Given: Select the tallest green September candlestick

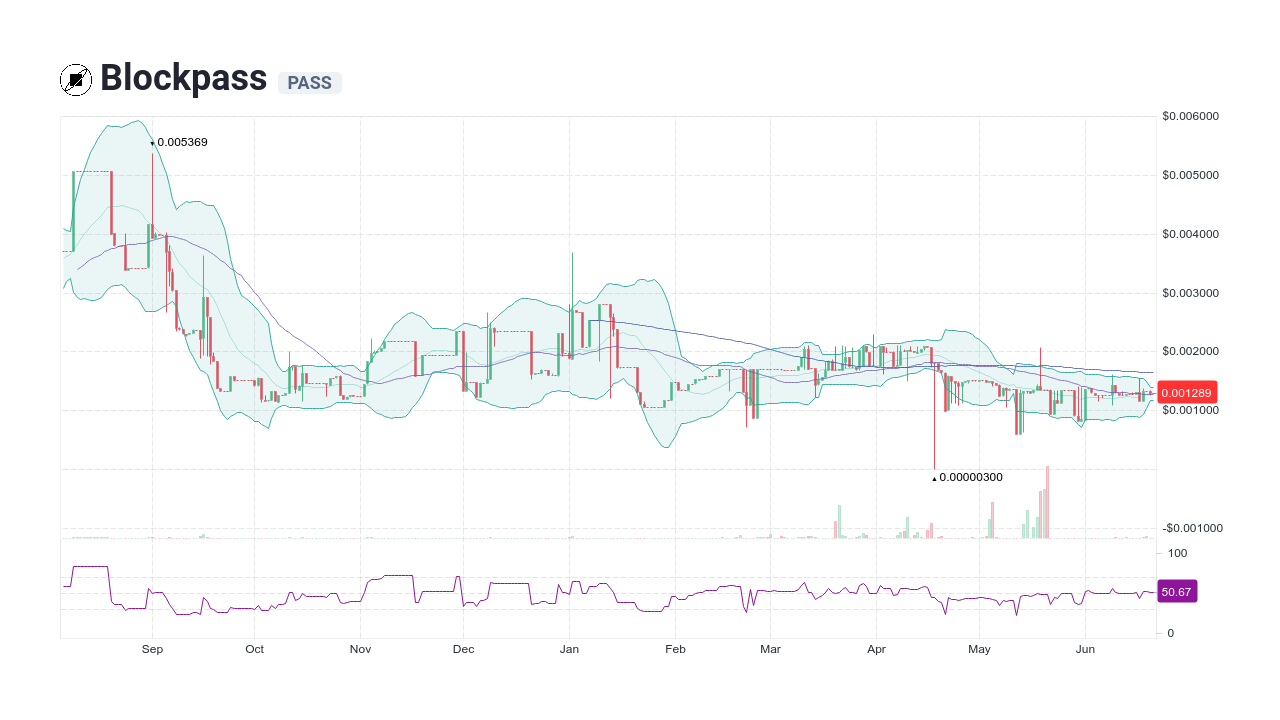Looking at the screenshot, I should (72, 210).
